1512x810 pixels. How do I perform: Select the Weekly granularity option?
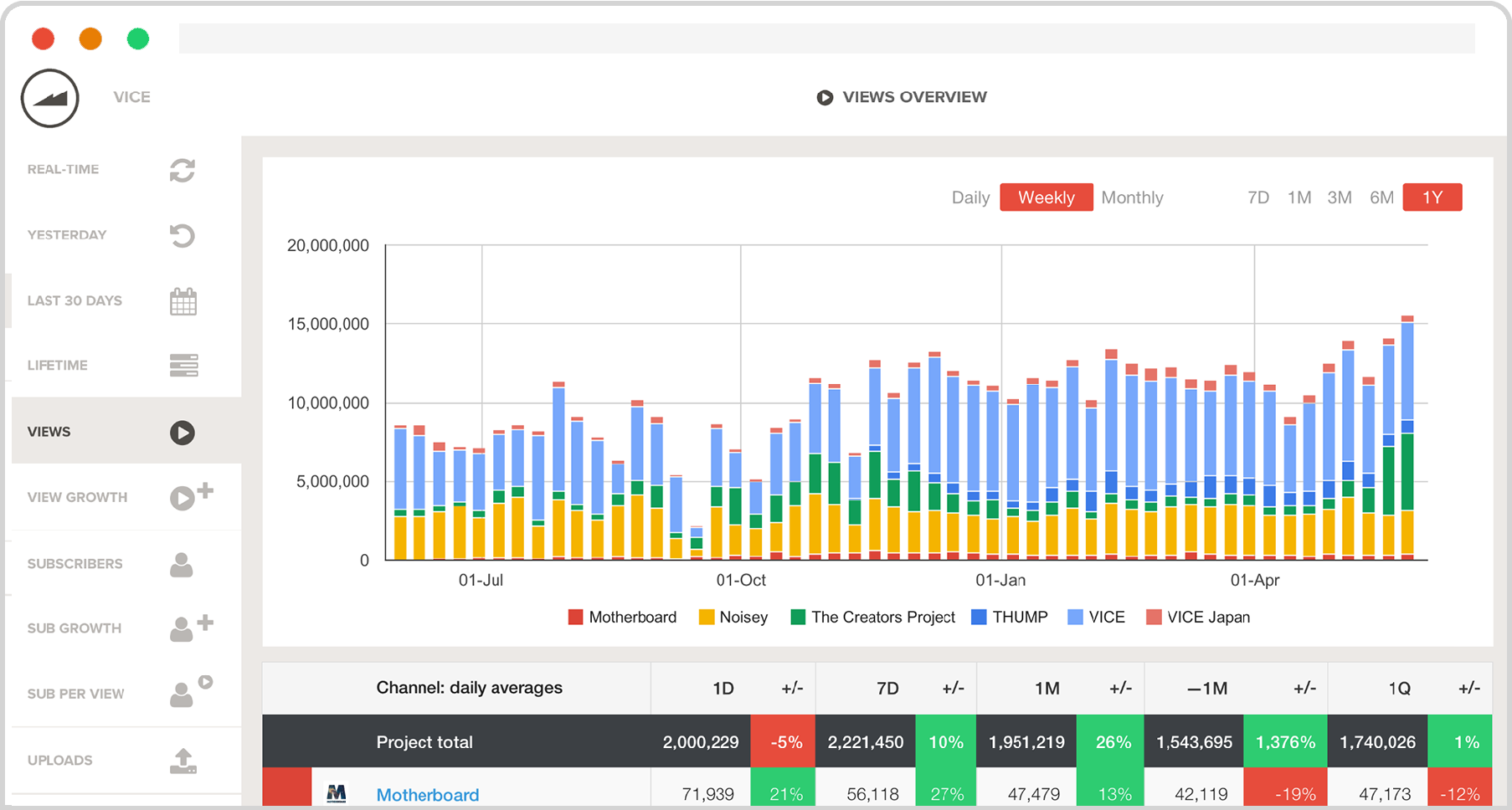point(1046,197)
